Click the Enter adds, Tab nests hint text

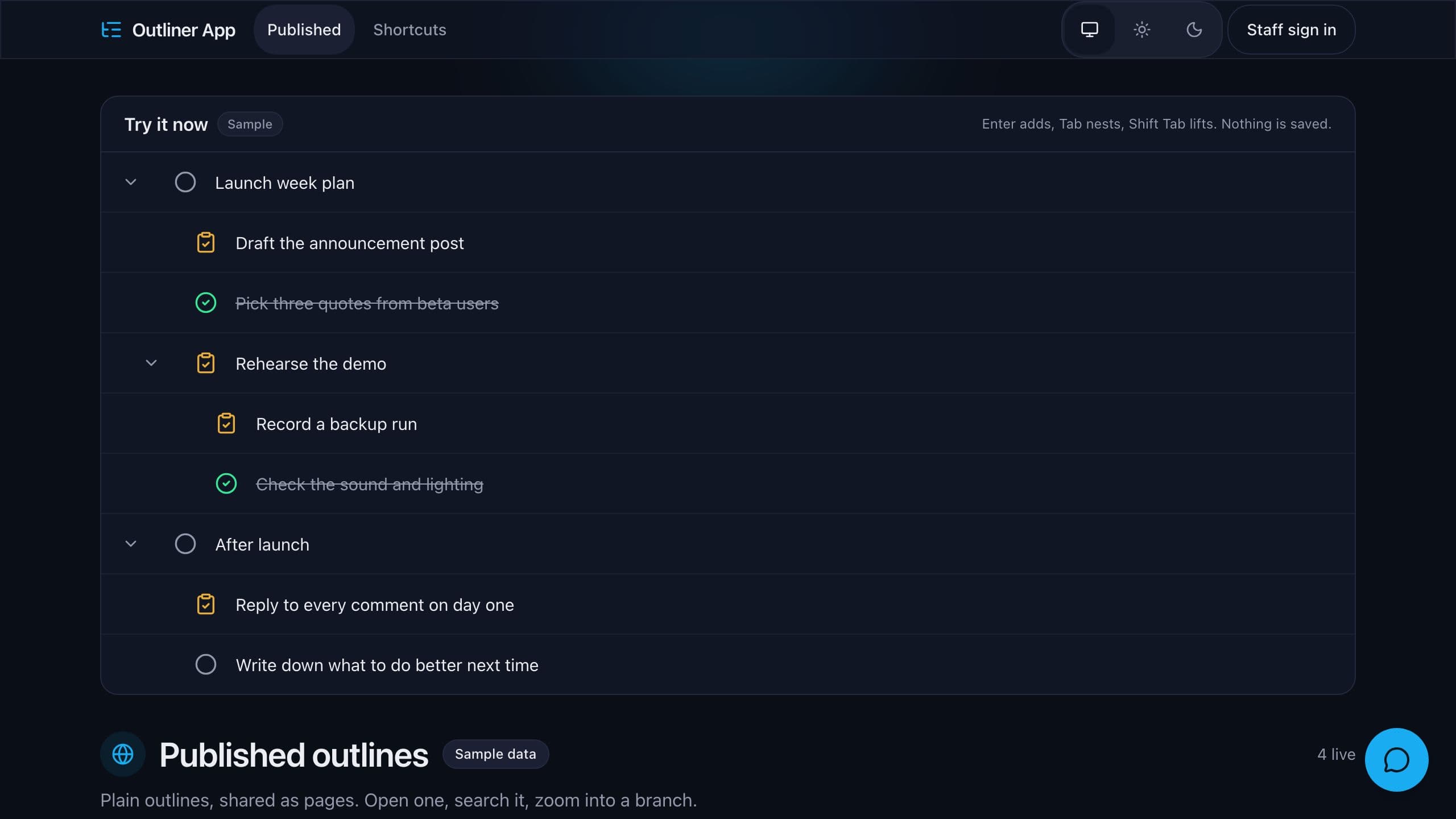pyautogui.click(x=1156, y=124)
